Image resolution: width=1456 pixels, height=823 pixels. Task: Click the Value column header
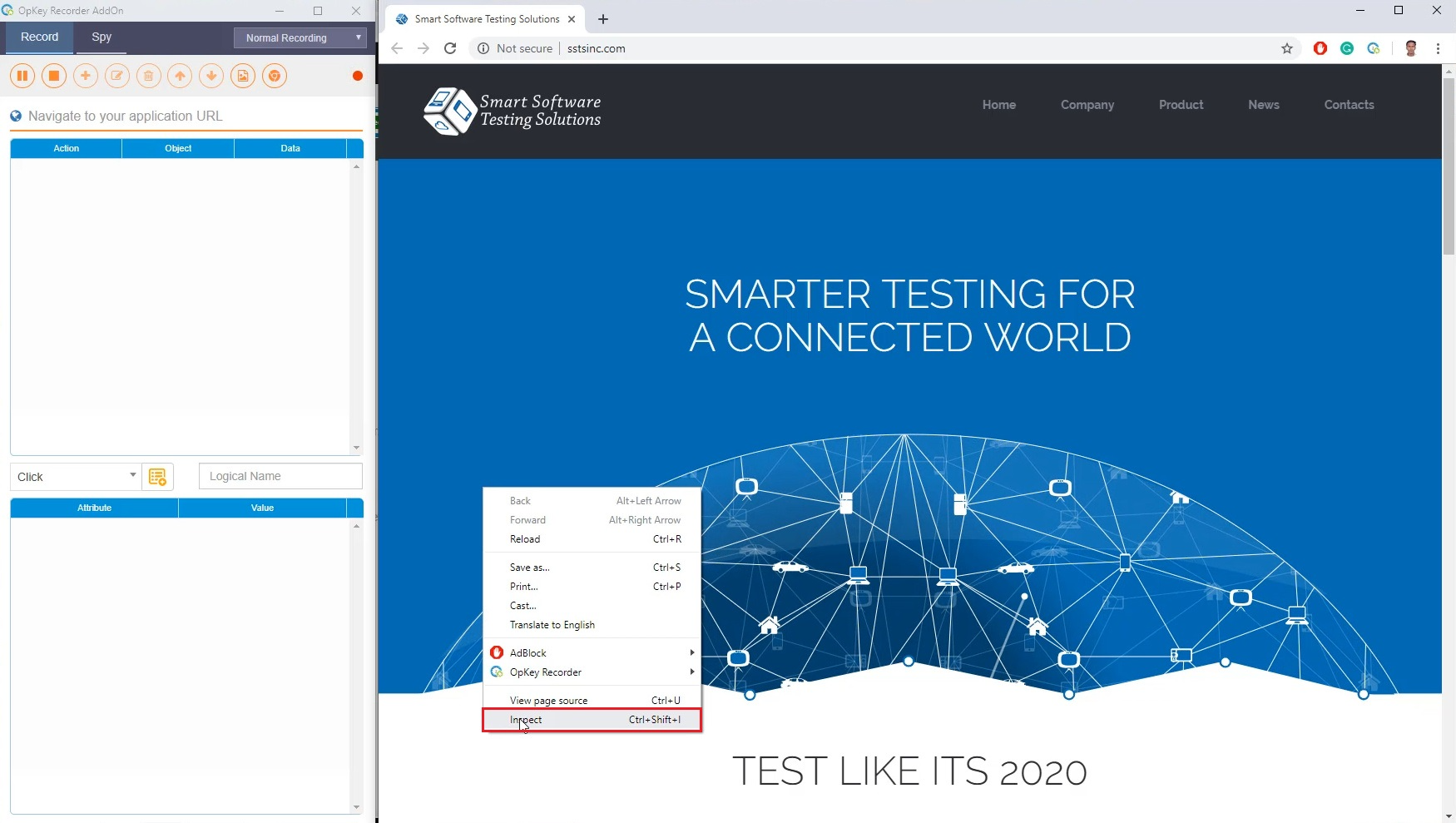click(x=263, y=508)
